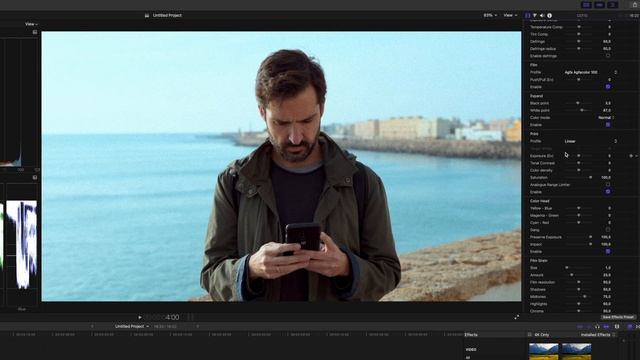This screenshot has width=640, height=360.
Task: Toggle the Expand section Enable checkbox
Action: point(608,124)
